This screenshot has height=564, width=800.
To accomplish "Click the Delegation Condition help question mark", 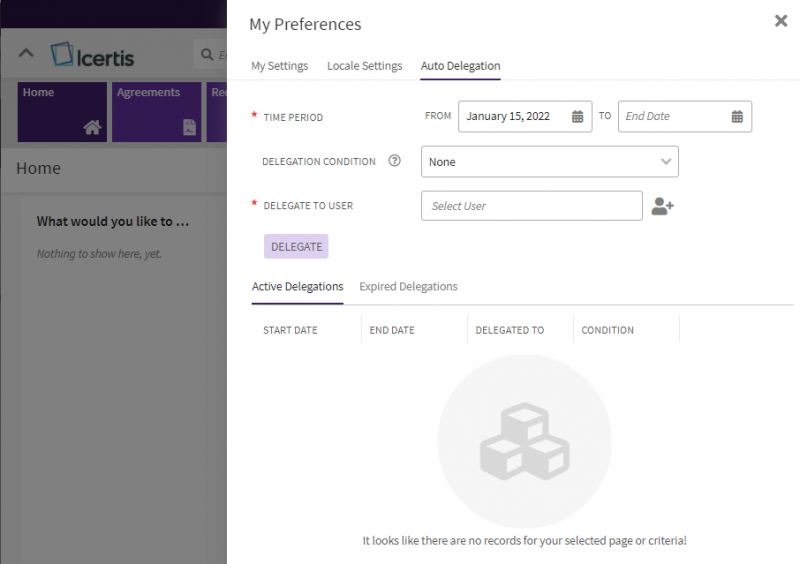I will click(x=394, y=161).
